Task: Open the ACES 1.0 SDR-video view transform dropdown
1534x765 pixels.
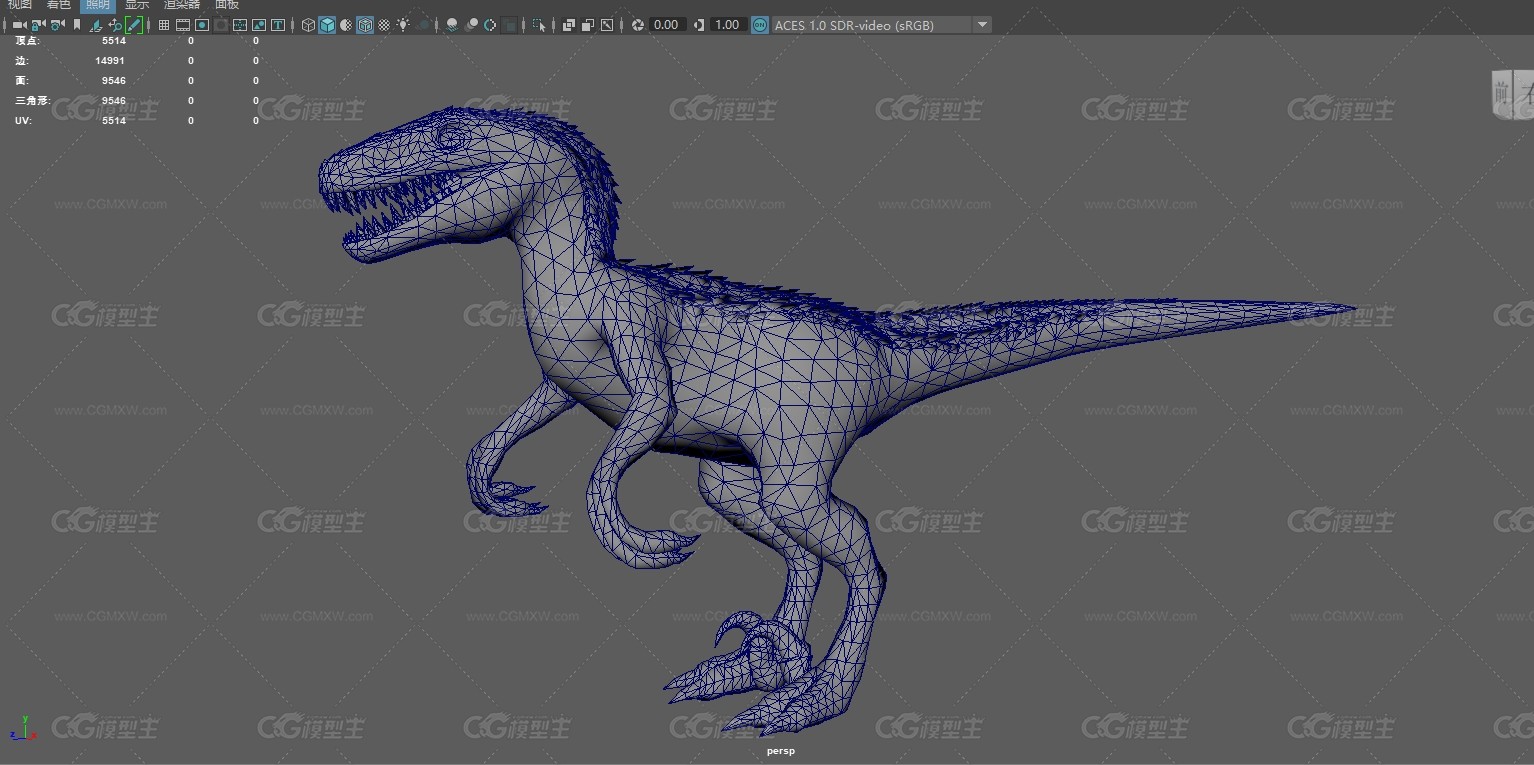Action: (x=881, y=25)
